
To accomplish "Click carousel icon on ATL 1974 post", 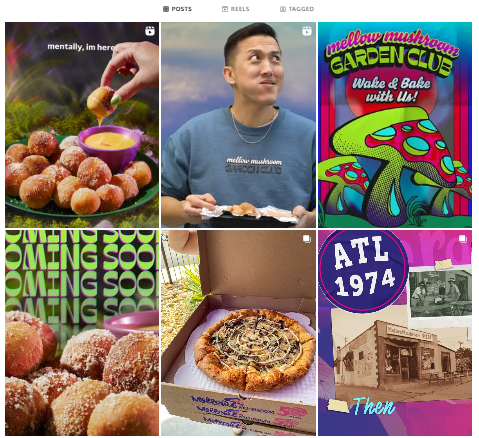I will click(x=463, y=239).
